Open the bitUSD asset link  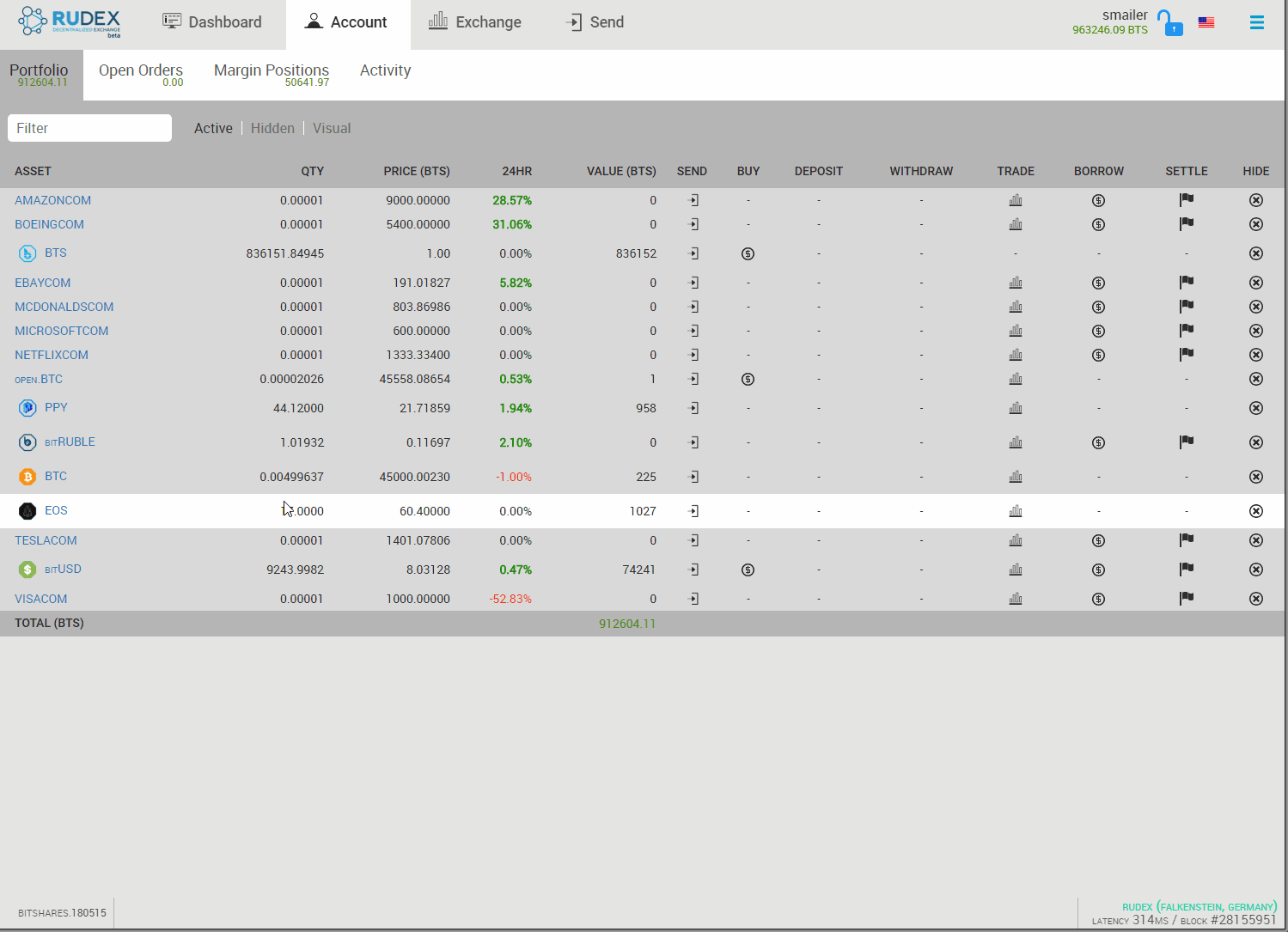[x=63, y=570]
